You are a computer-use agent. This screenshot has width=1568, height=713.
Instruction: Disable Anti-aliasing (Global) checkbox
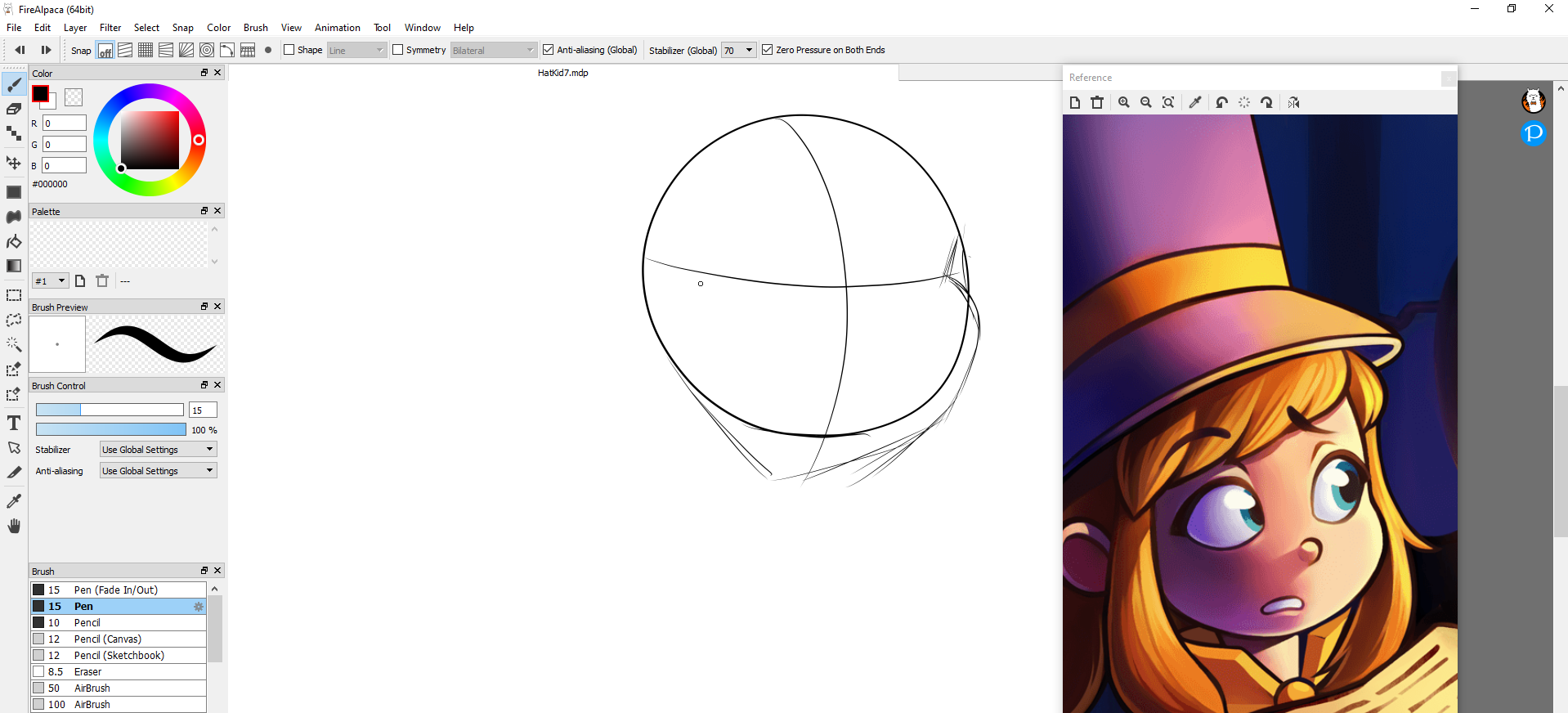coord(548,50)
